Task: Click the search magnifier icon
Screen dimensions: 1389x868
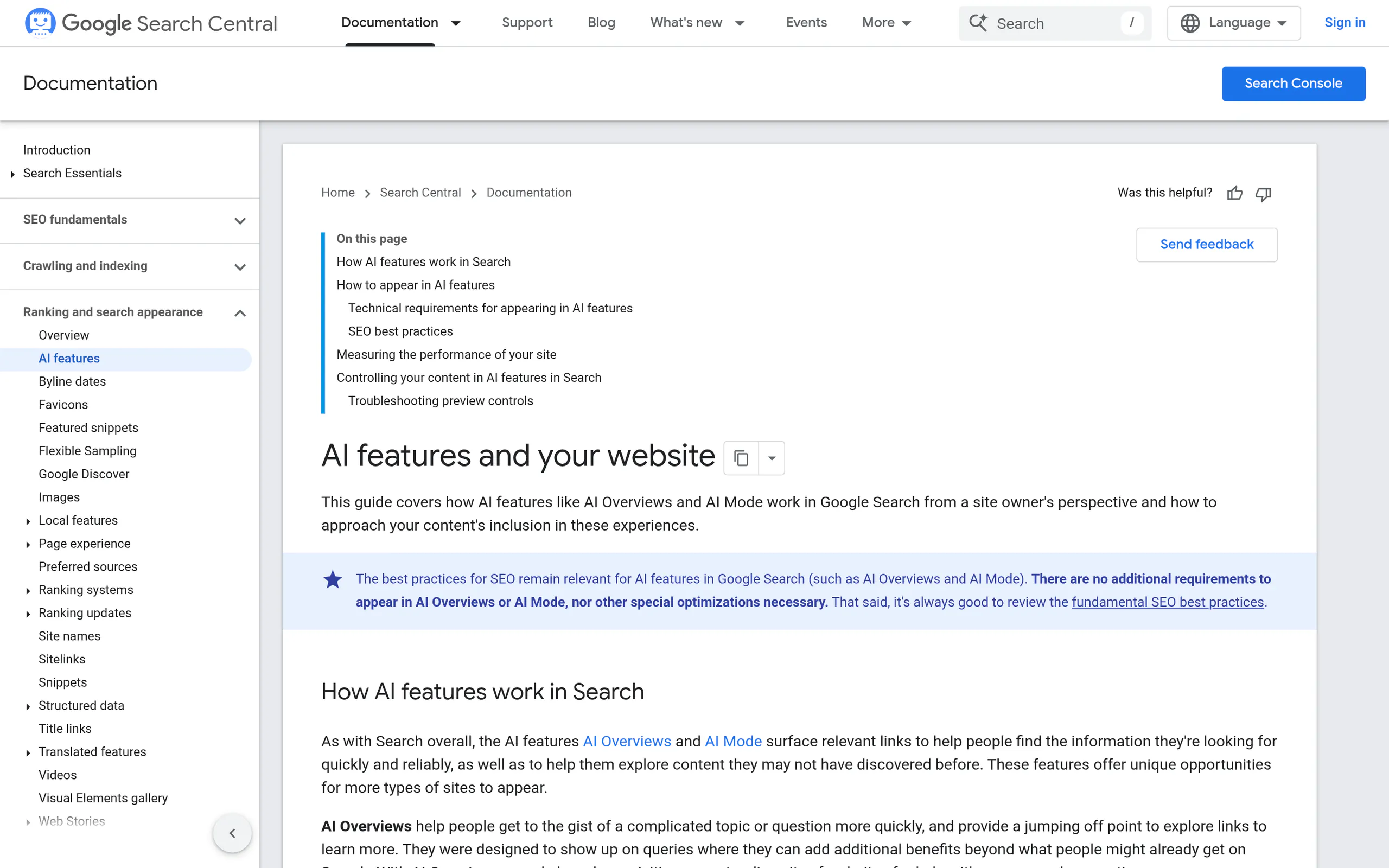Action: [978, 23]
